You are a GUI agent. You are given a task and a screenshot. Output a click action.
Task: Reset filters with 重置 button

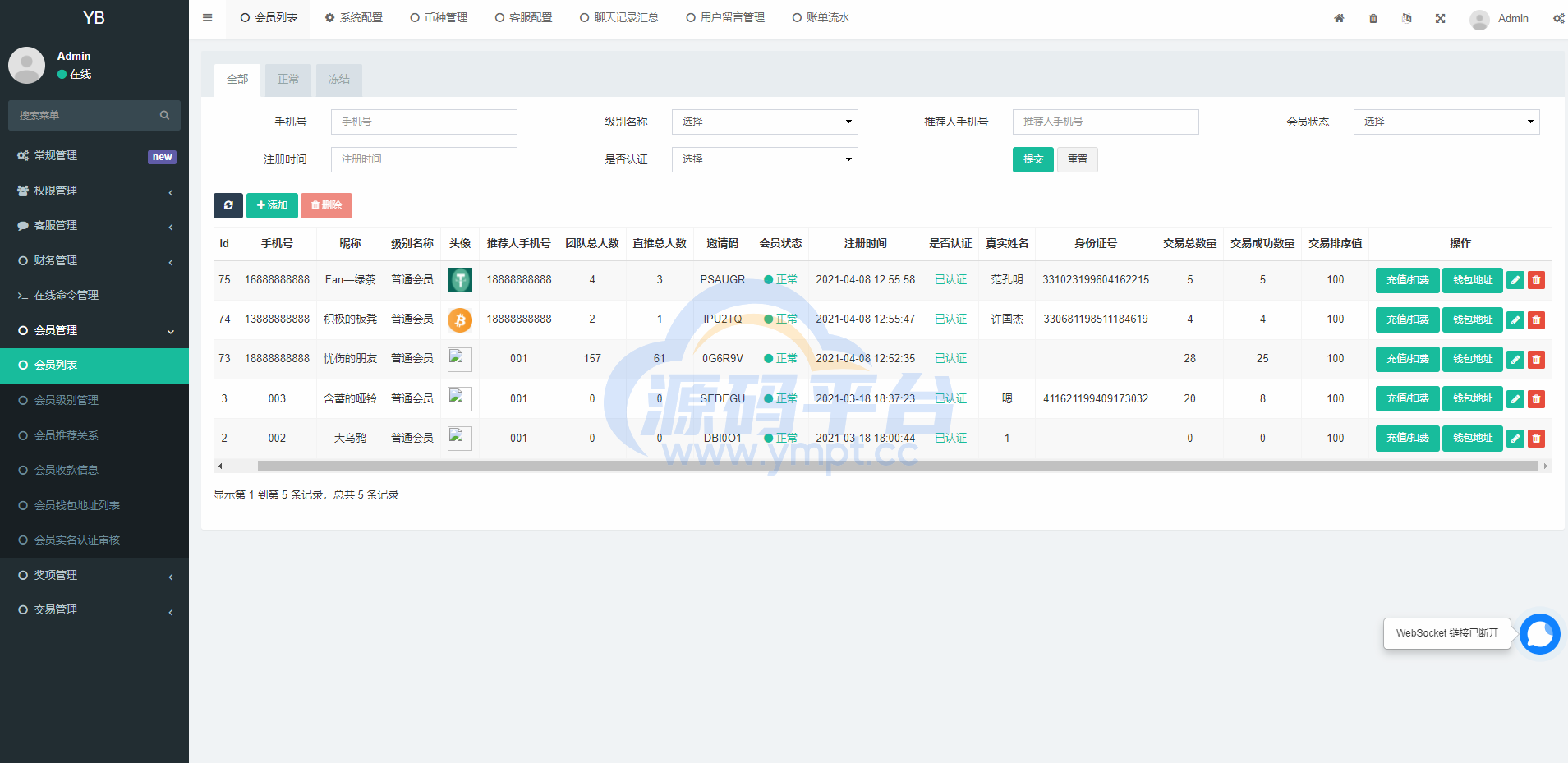pyautogui.click(x=1078, y=159)
